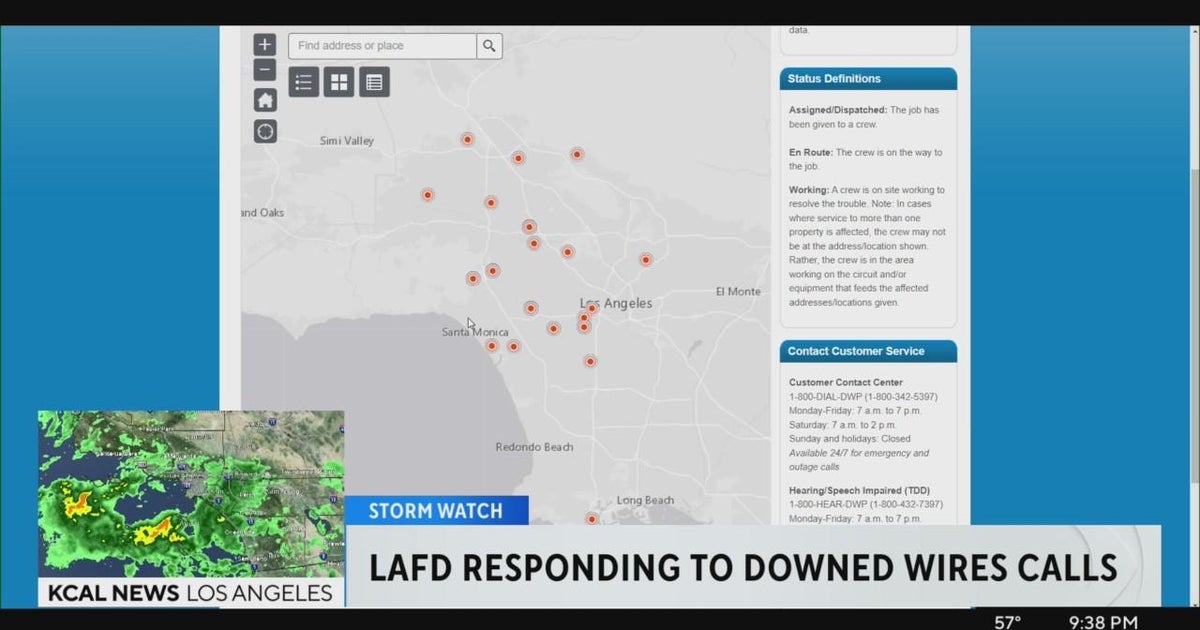Toggle the details table display

pyautogui.click(x=374, y=81)
